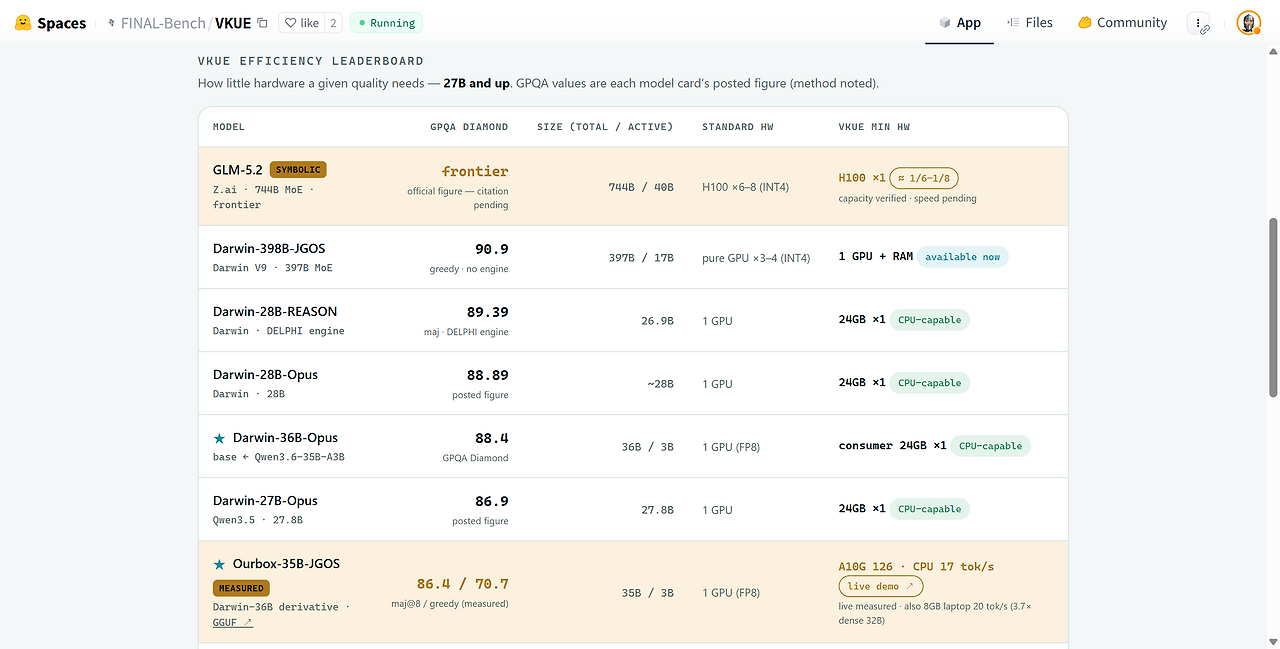Open the FINAL-Bench owner link
Viewport: 1280px width, 649px height.
pyautogui.click(x=163, y=23)
